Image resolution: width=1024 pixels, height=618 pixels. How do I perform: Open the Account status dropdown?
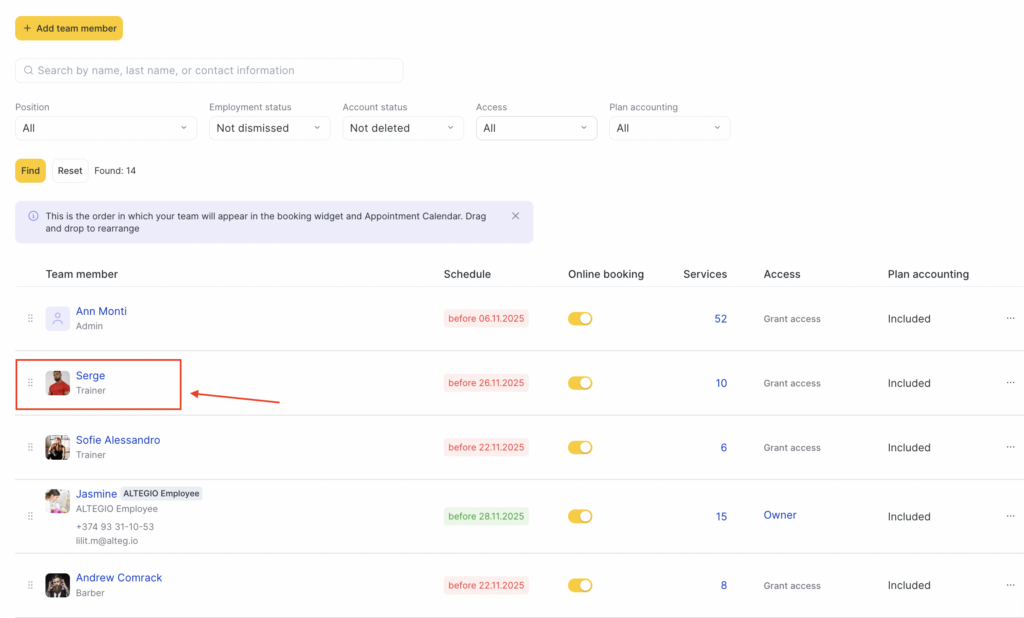402,128
